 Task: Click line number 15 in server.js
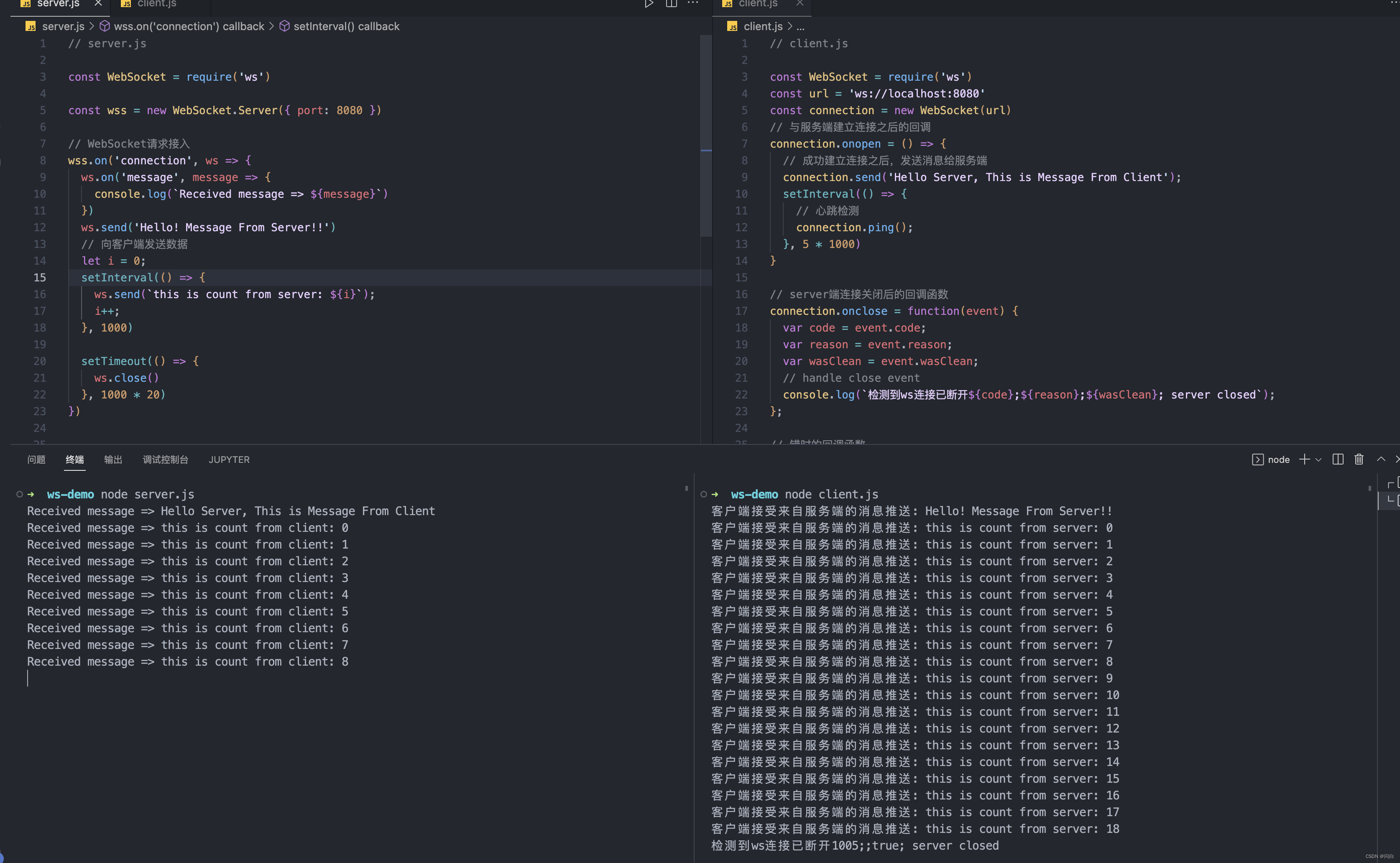tap(39, 277)
